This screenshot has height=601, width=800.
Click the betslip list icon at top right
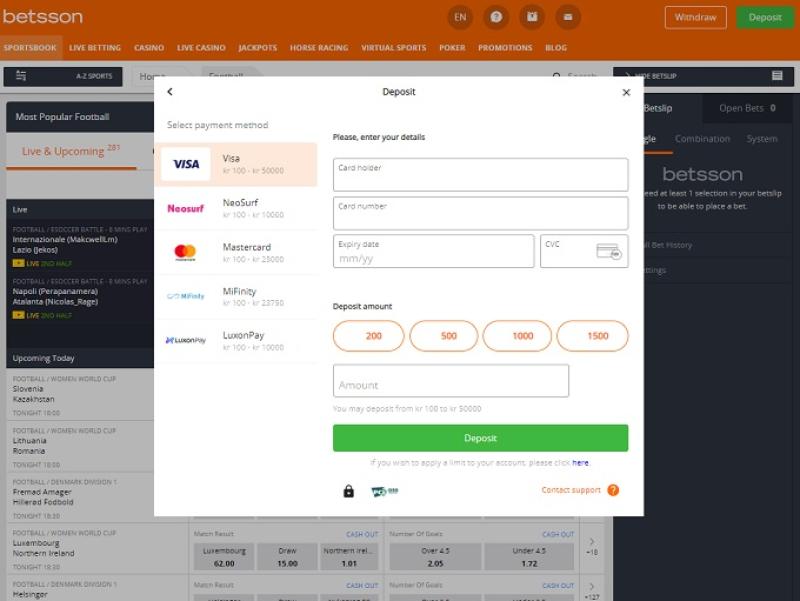(x=777, y=76)
